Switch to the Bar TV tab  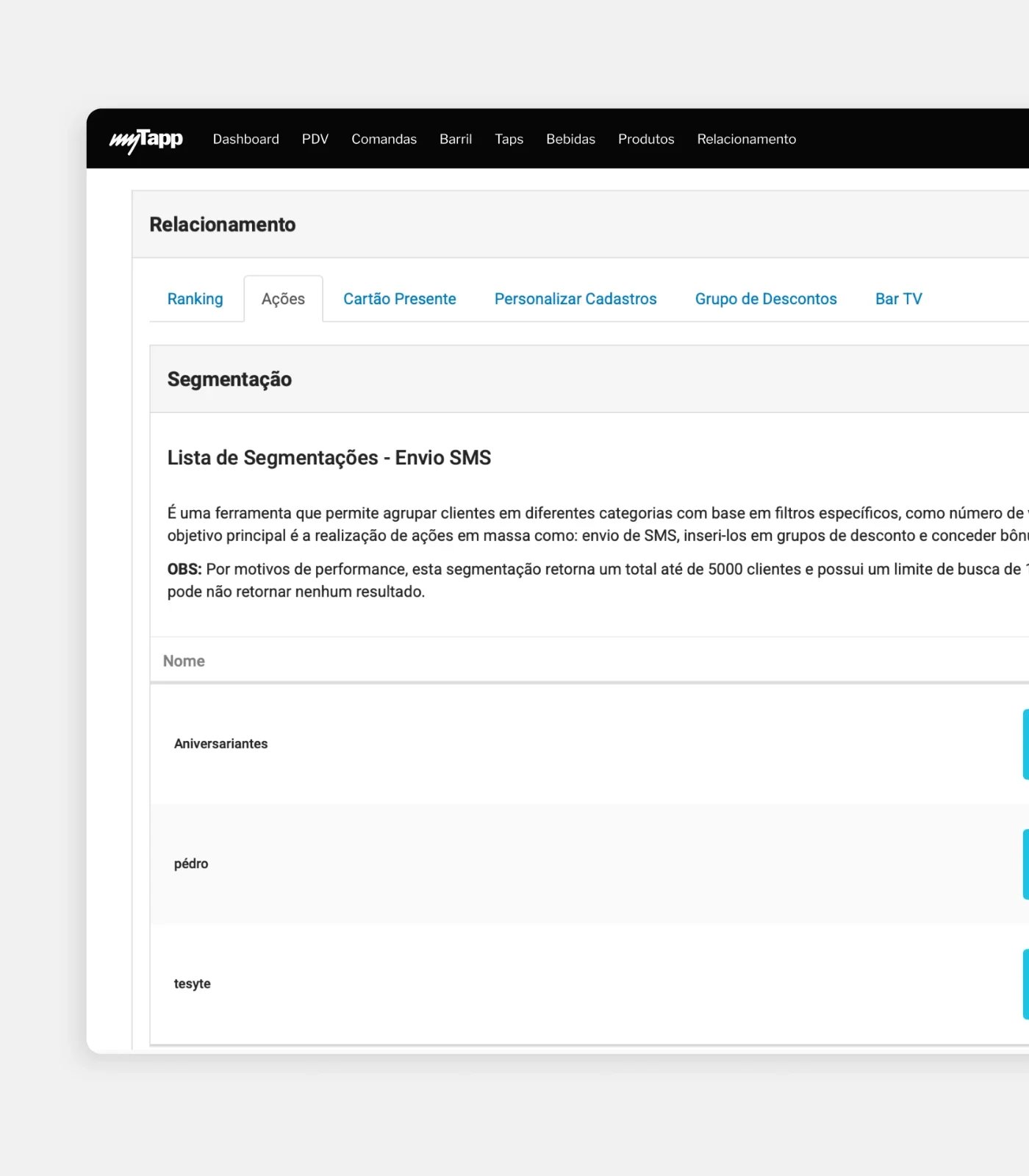[x=898, y=299]
